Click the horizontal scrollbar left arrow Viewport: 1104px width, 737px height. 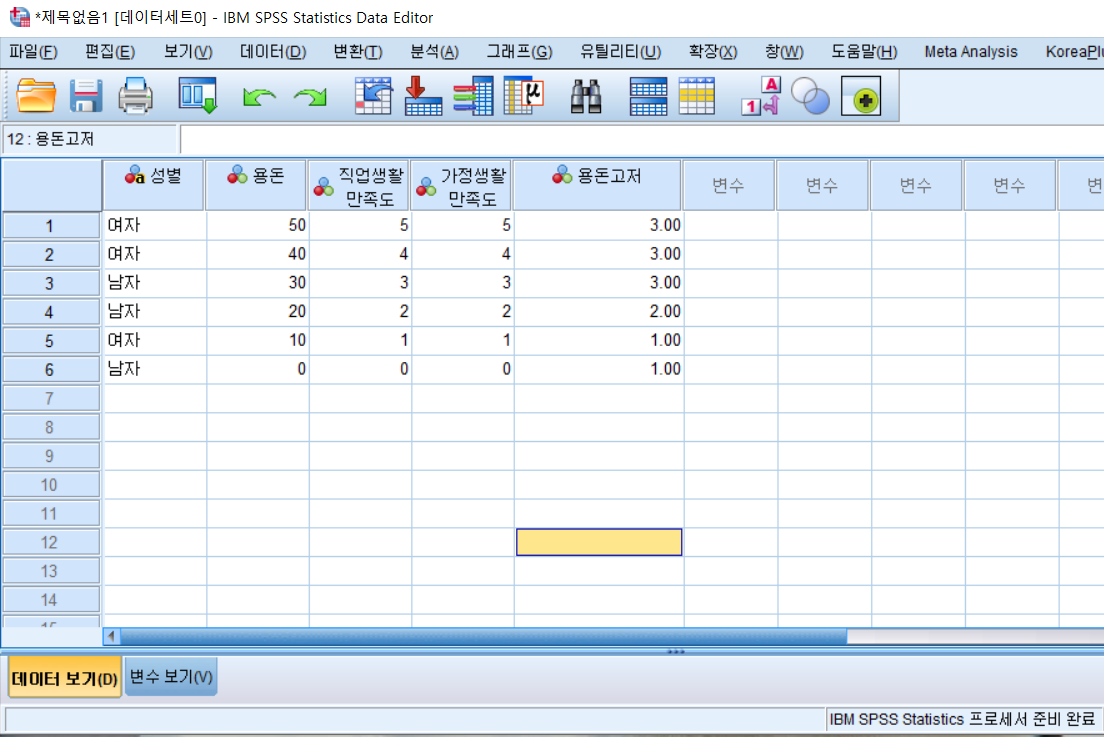(111, 636)
